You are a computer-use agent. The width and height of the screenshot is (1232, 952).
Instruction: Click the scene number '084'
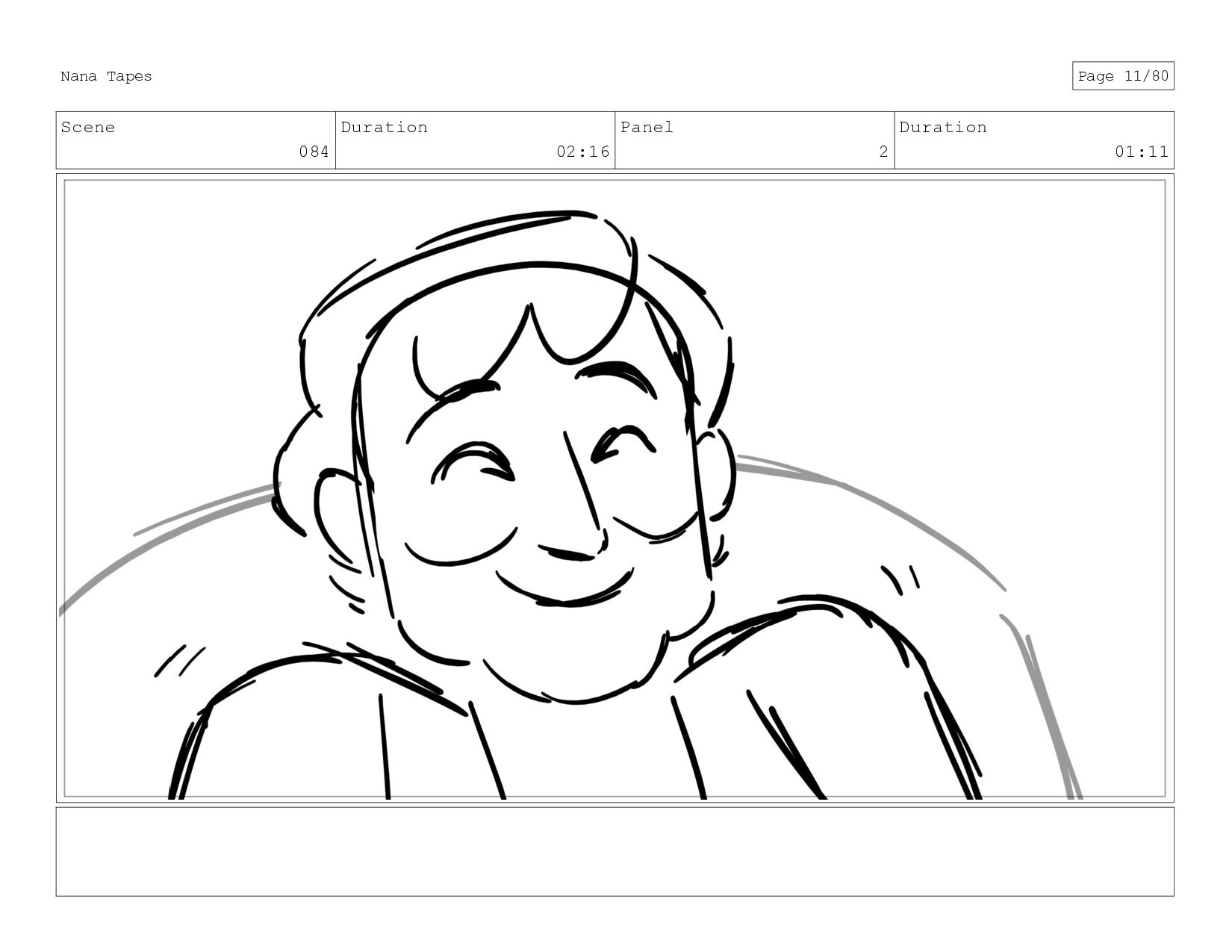click(x=314, y=152)
